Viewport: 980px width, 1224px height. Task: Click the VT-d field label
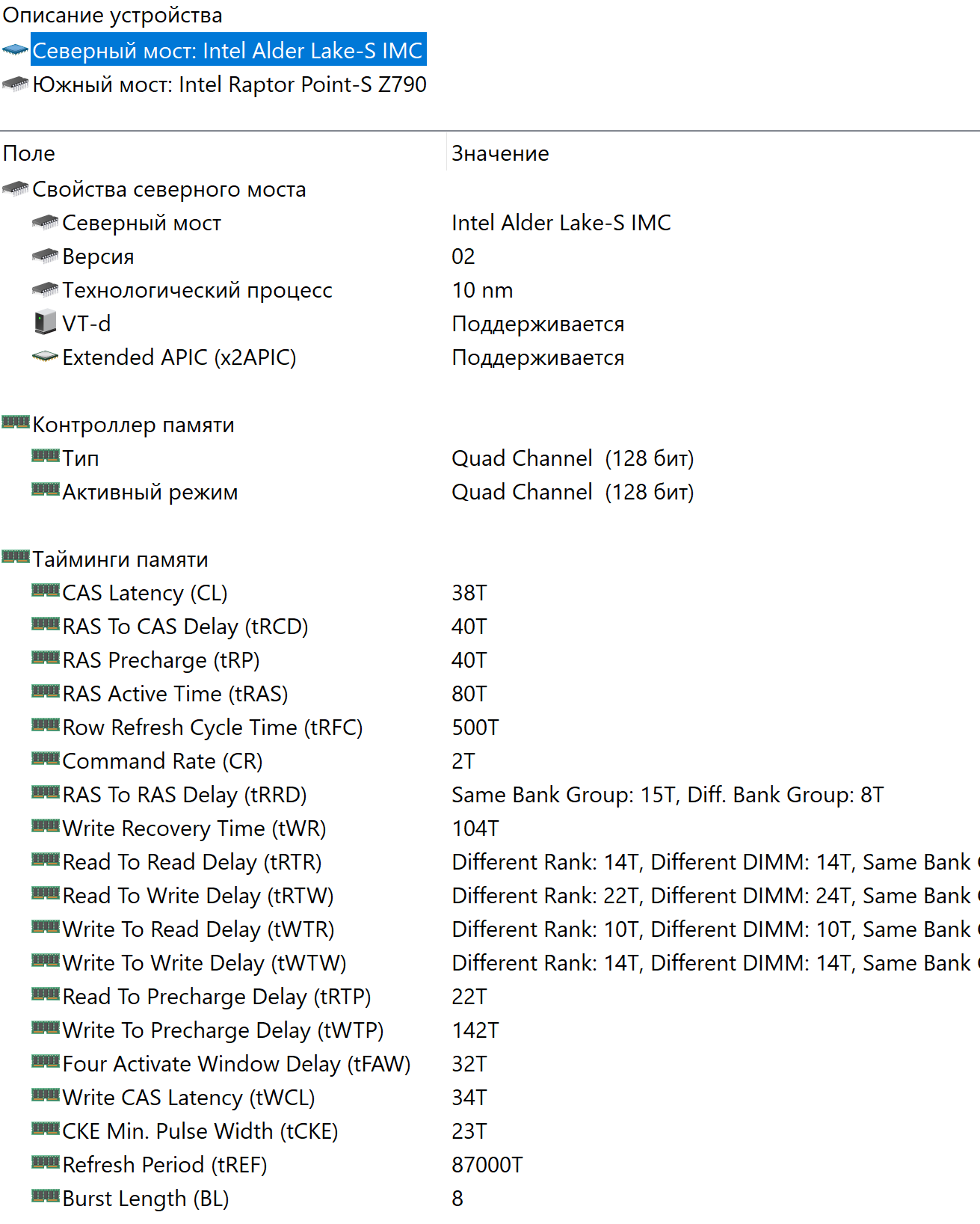pos(87,324)
